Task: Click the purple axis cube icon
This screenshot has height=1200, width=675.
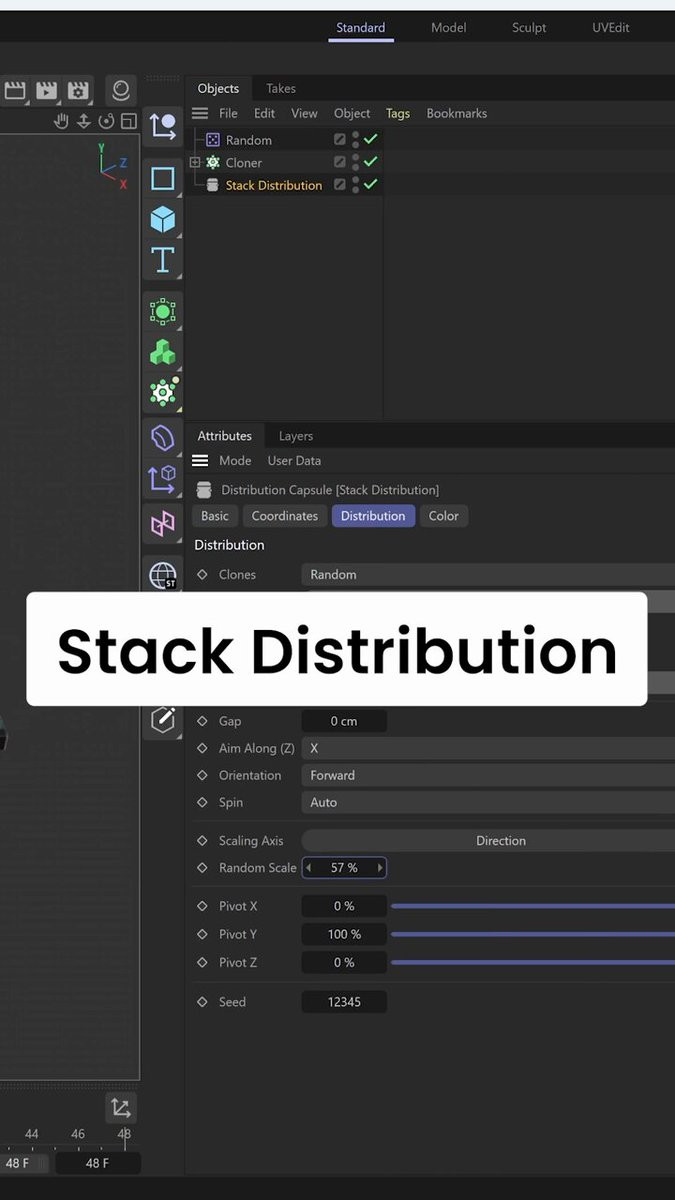Action: point(162,479)
